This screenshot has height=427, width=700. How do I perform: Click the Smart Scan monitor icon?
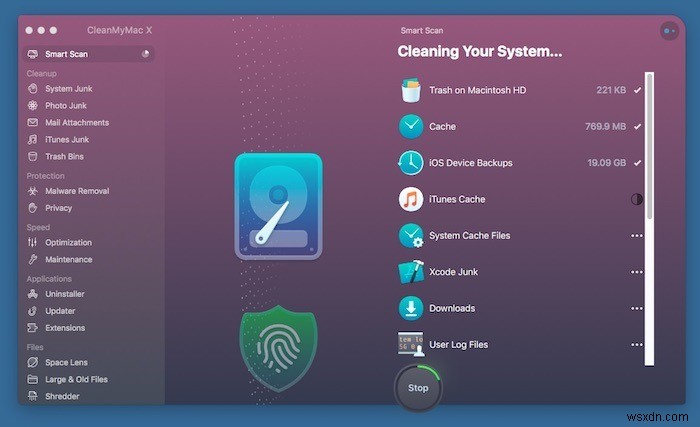[33, 54]
